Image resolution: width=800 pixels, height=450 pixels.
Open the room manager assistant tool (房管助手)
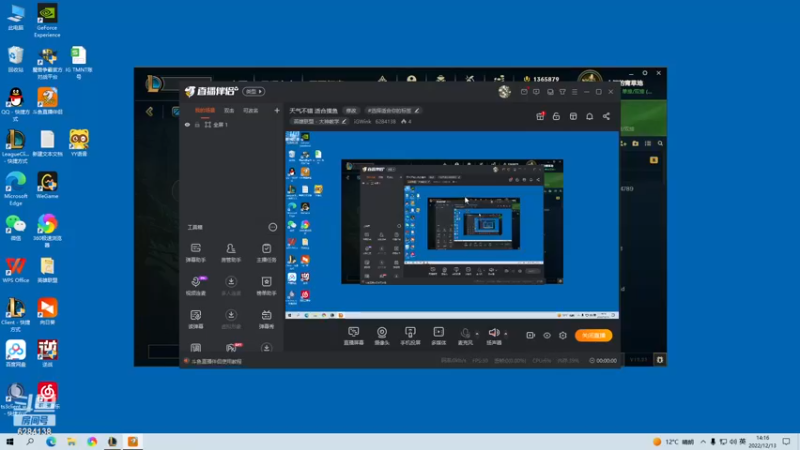231,253
